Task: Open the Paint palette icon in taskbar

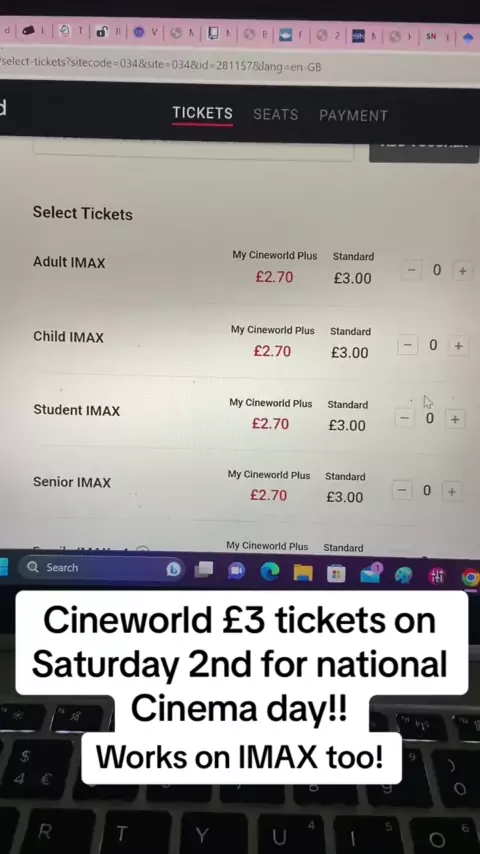Action: pos(404,575)
